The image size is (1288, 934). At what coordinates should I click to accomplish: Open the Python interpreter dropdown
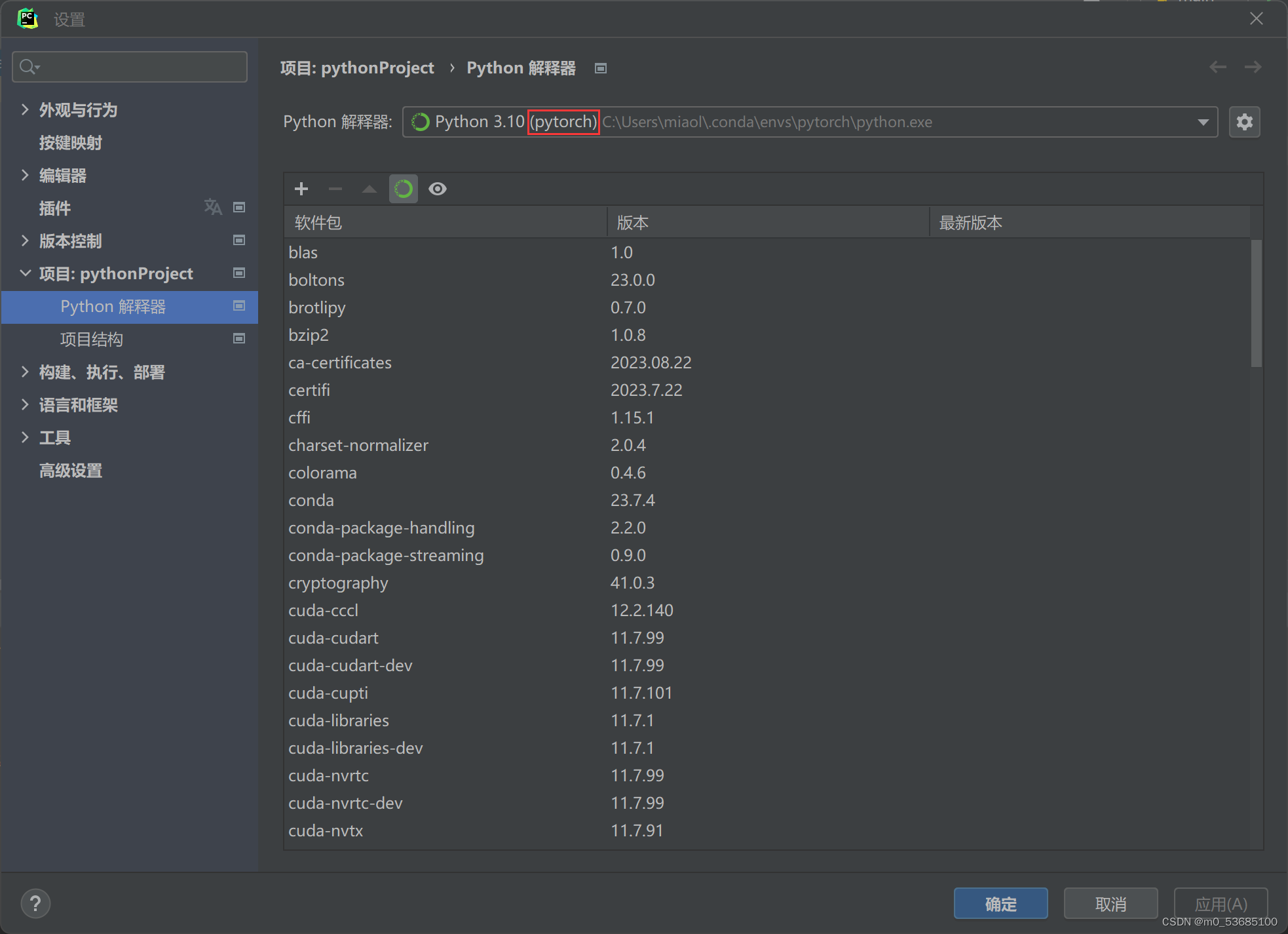click(x=1203, y=122)
